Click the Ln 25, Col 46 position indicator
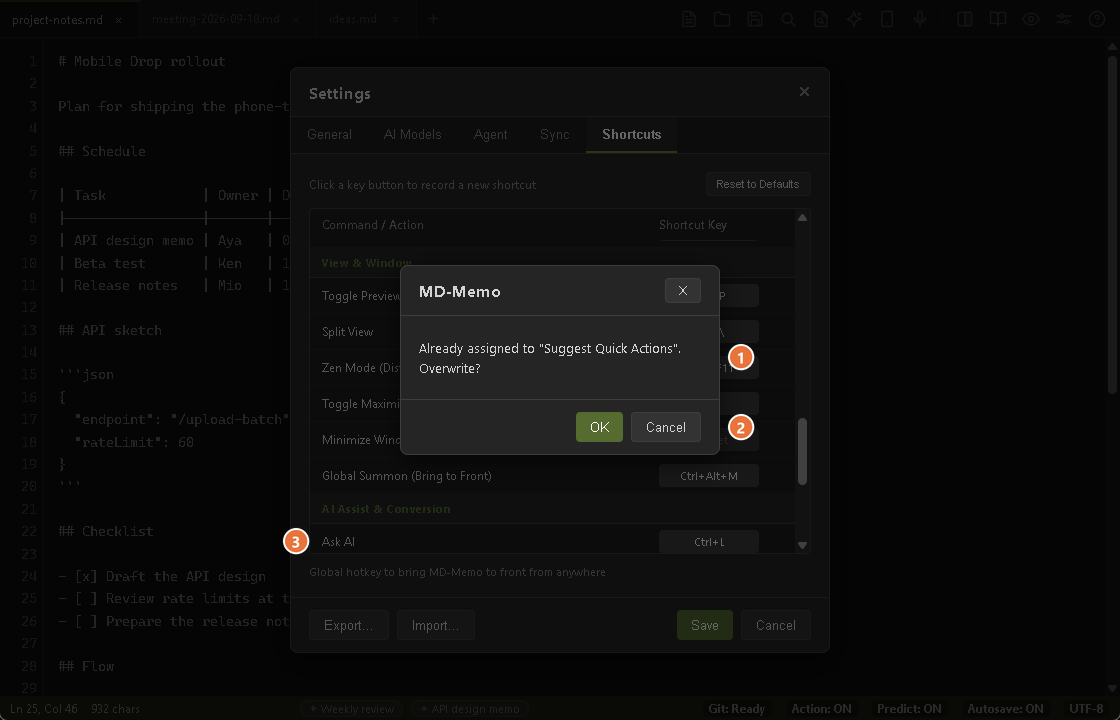1120x720 pixels. 44,709
